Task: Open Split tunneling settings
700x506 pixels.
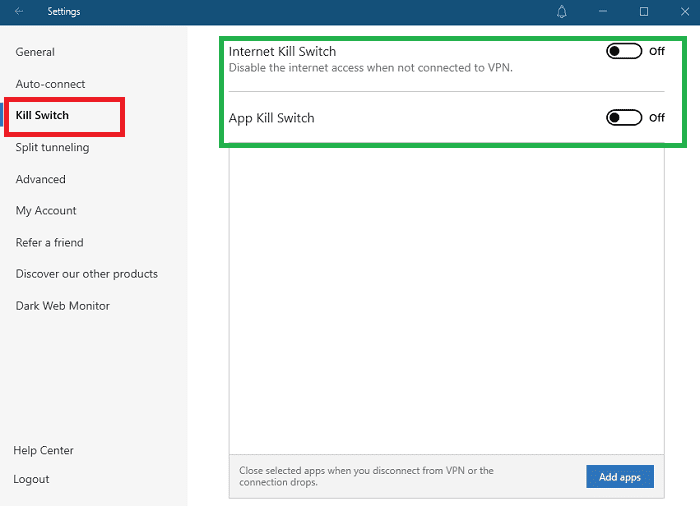Action: pos(52,148)
